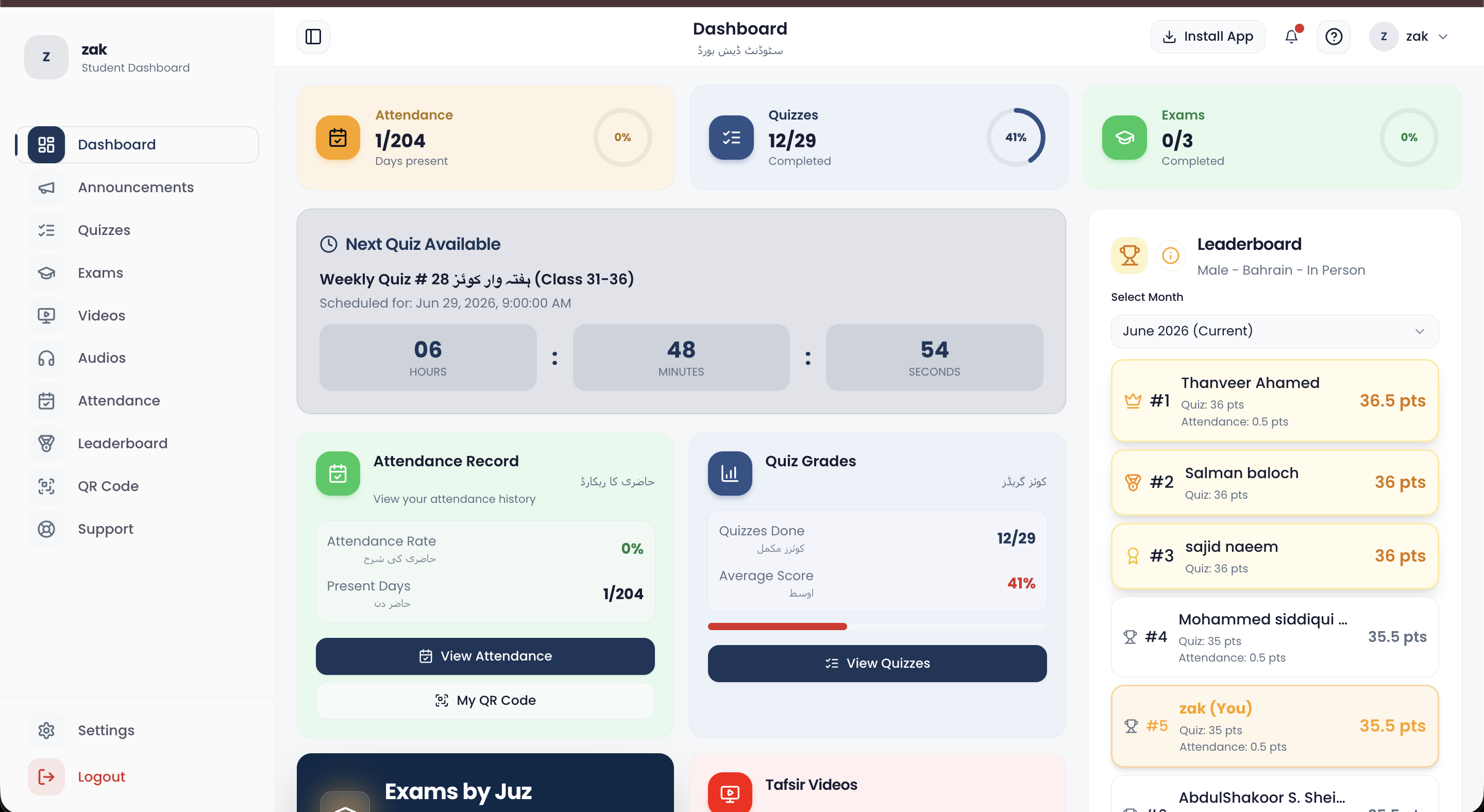Select the #3 sajid naeem leaderboard row
Image resolution: width=1484 pixels, height=812 pixels.
point(1274,556)
